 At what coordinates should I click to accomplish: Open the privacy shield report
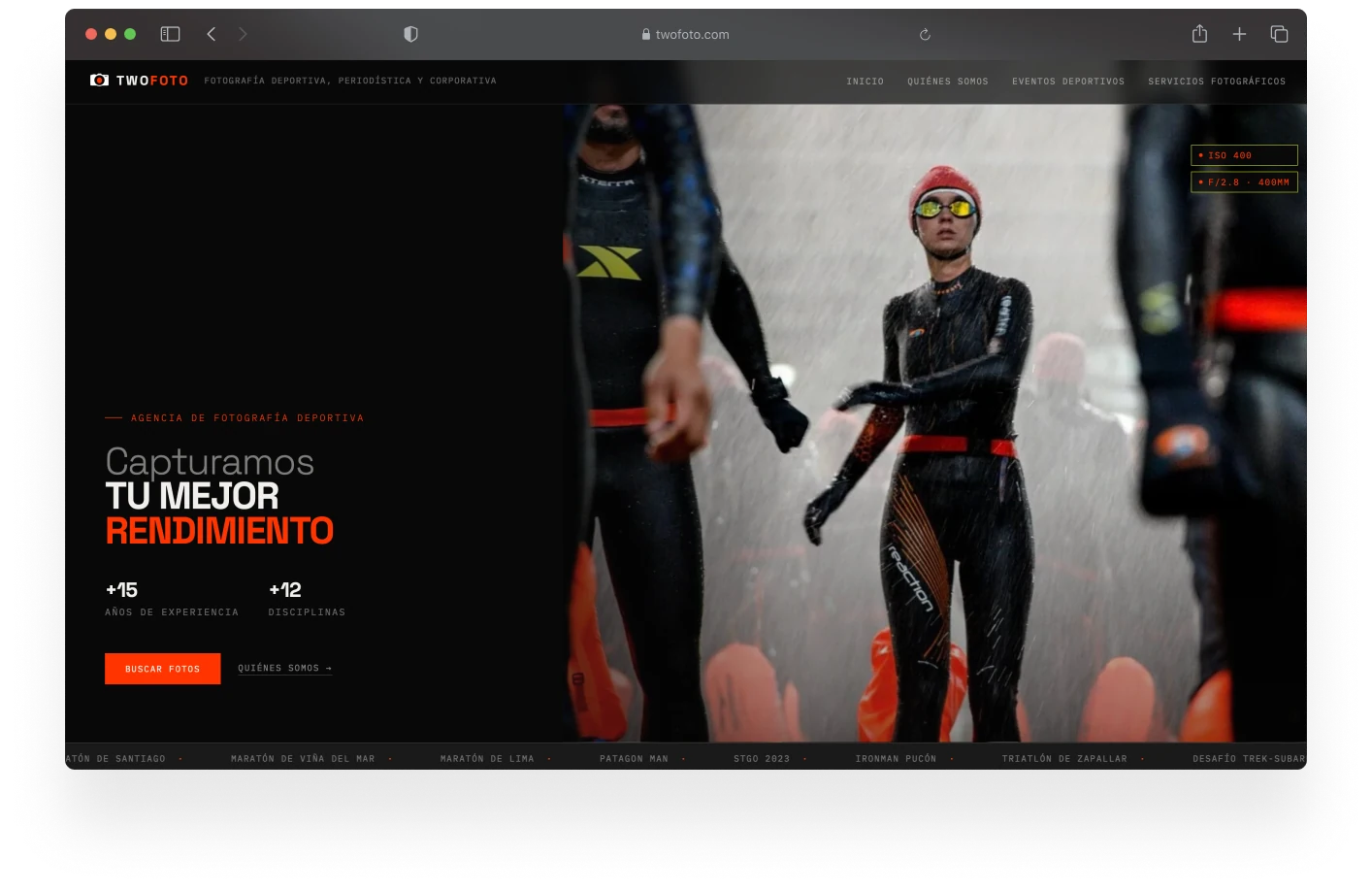tap(410, 34)
